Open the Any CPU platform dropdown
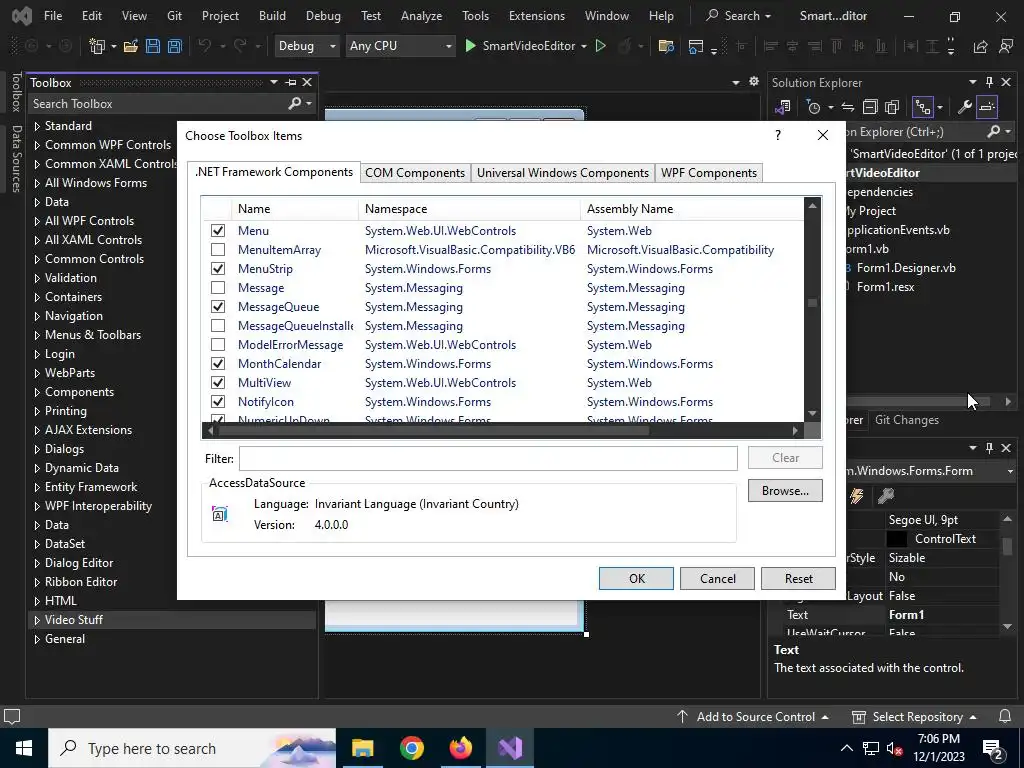 tap(400, 46)
